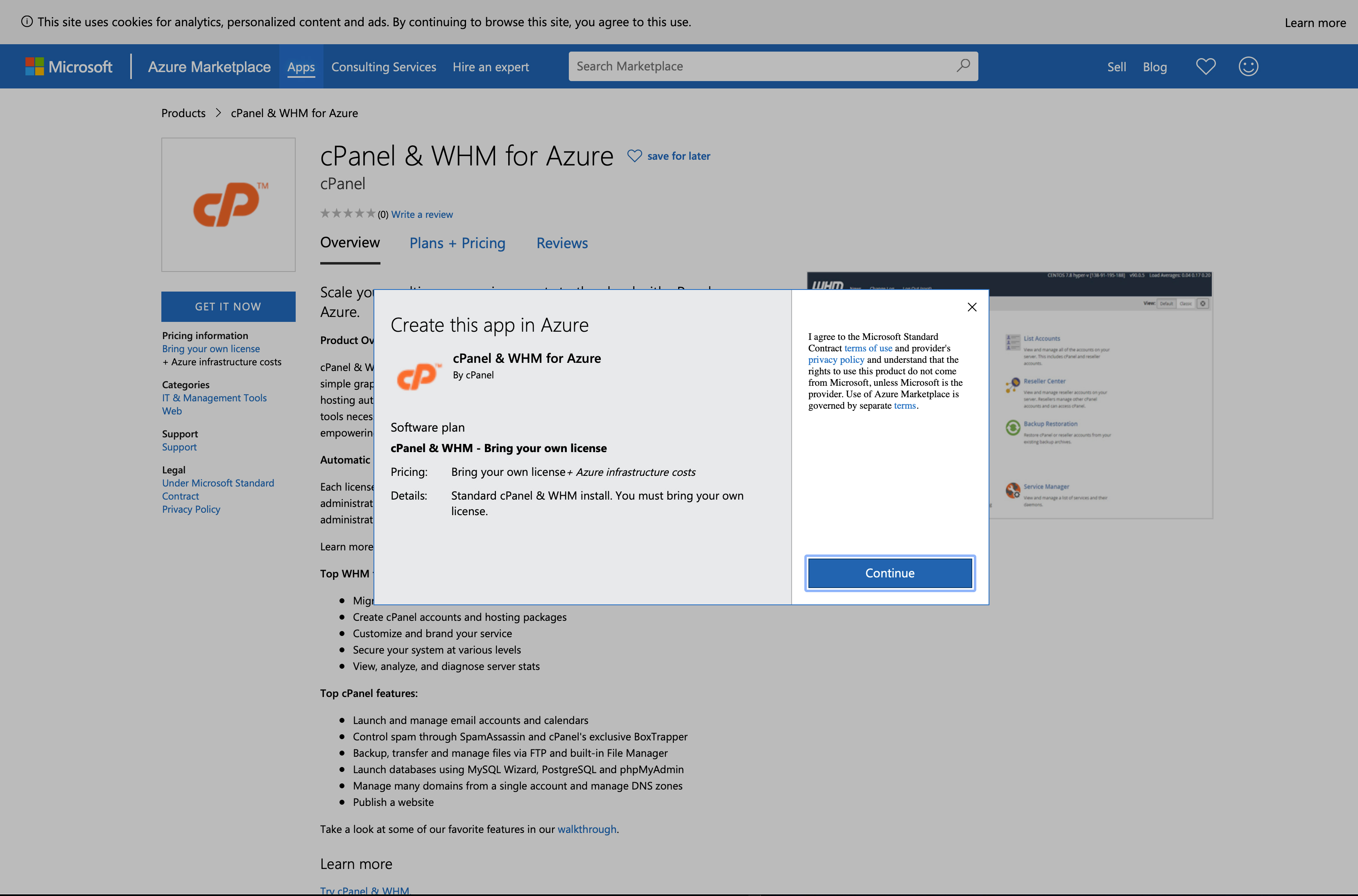Viewport: 1358px width, 896px height.
Task: Click the GET IT NOW button
Action: pyautogui.click(x=228, y=306)
